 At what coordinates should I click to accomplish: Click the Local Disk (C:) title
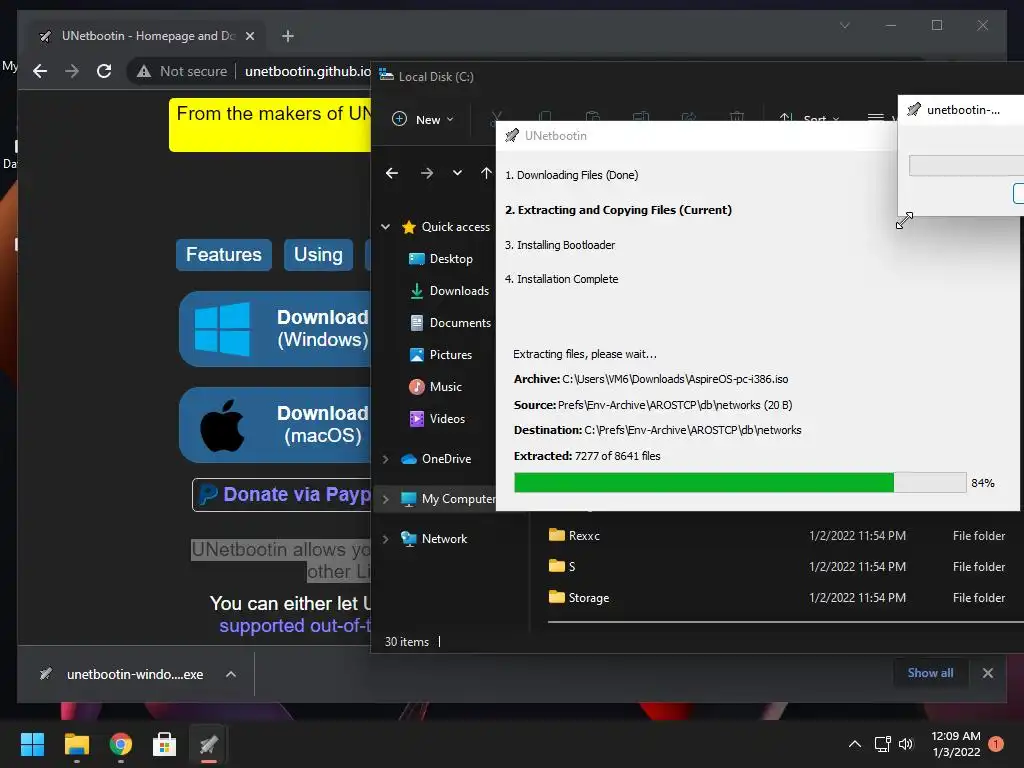[436, 76]
